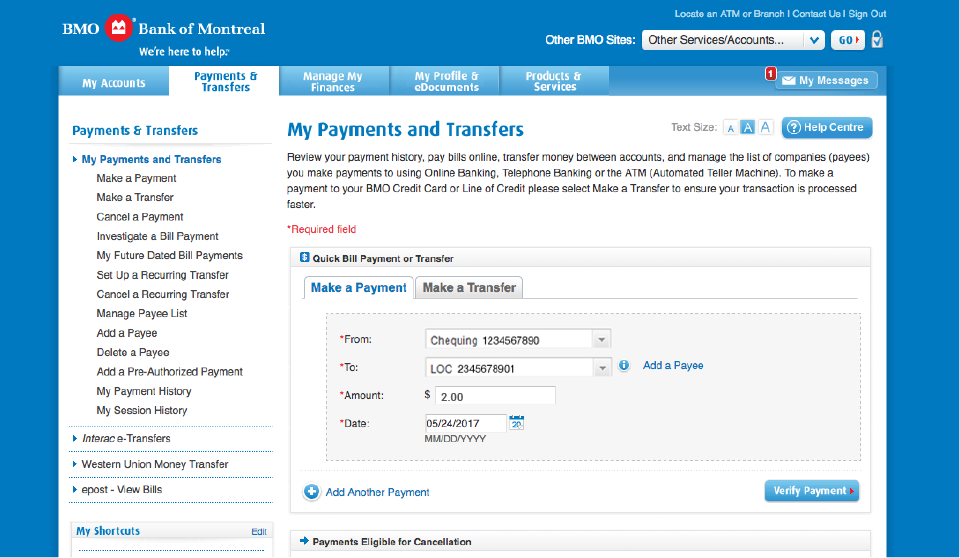Click the GO button
Viewport: 960px width, 558px height.
point(848,40)
